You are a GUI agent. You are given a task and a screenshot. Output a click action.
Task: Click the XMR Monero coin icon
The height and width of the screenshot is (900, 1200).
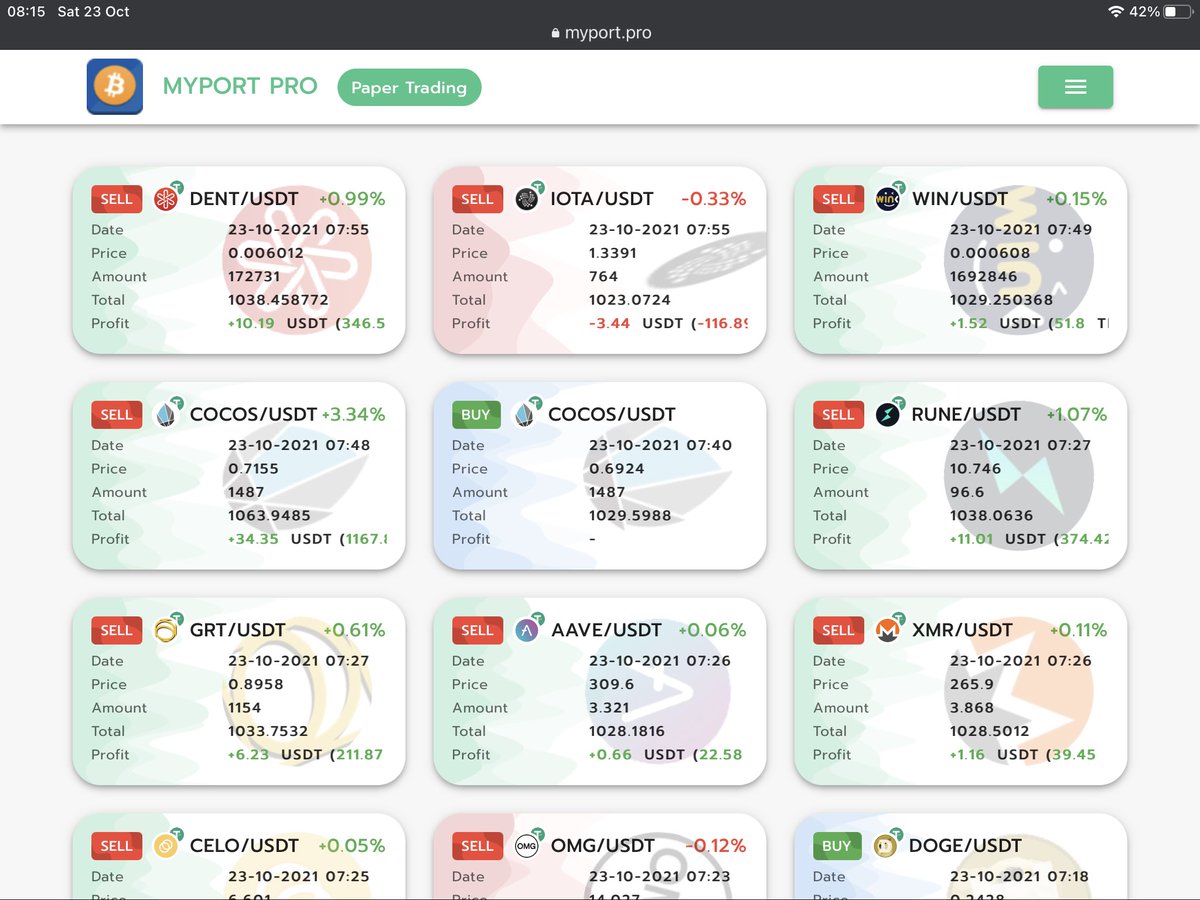pyautogui.click(x=888, y=630)
